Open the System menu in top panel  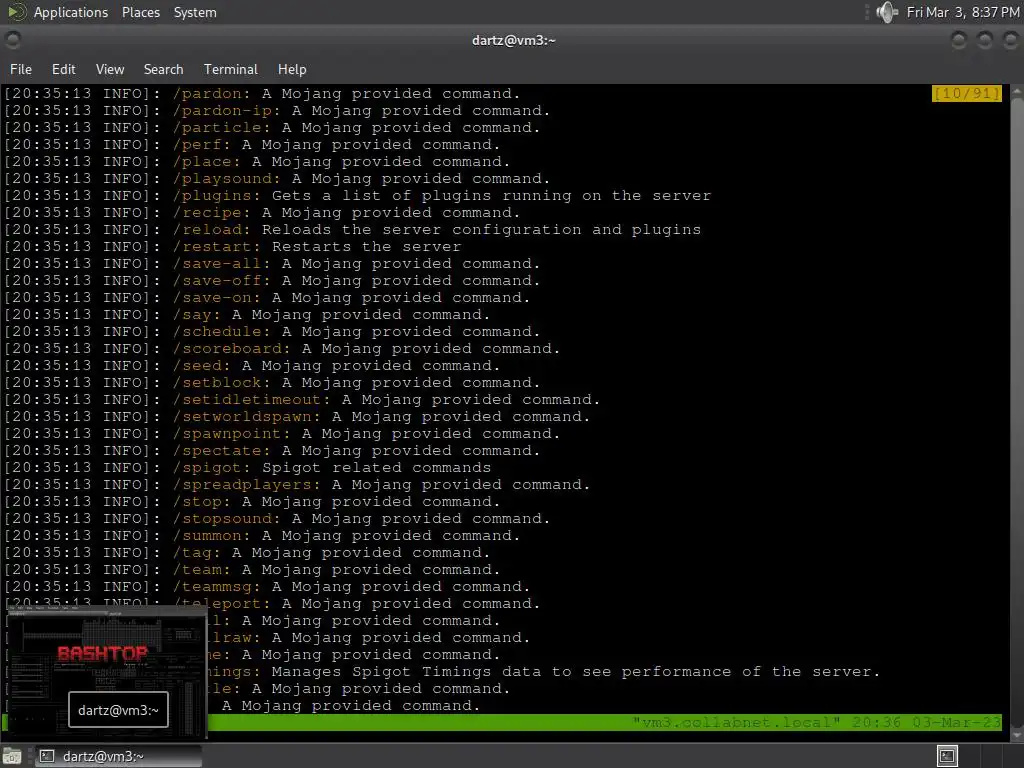[x=195, y=12]
